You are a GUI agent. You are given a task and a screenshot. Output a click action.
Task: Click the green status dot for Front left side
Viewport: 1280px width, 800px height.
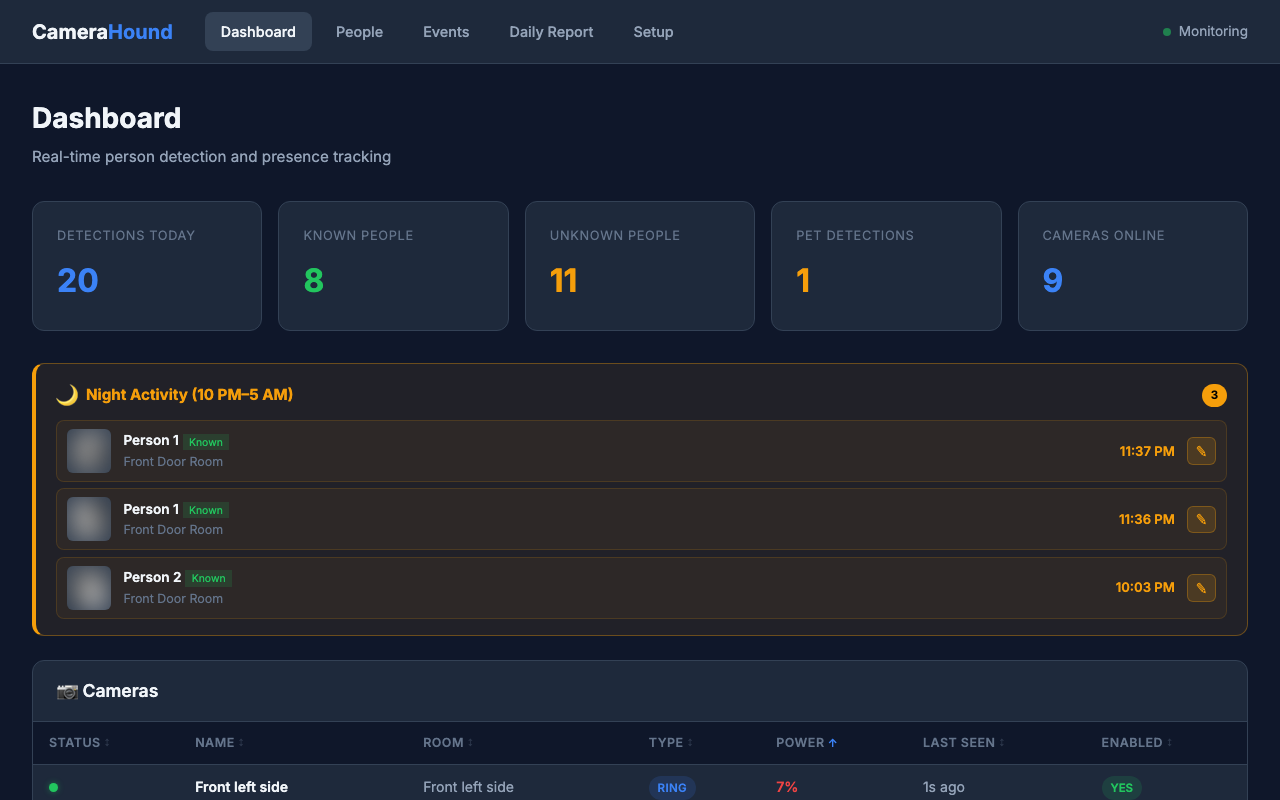pos(53,787)
